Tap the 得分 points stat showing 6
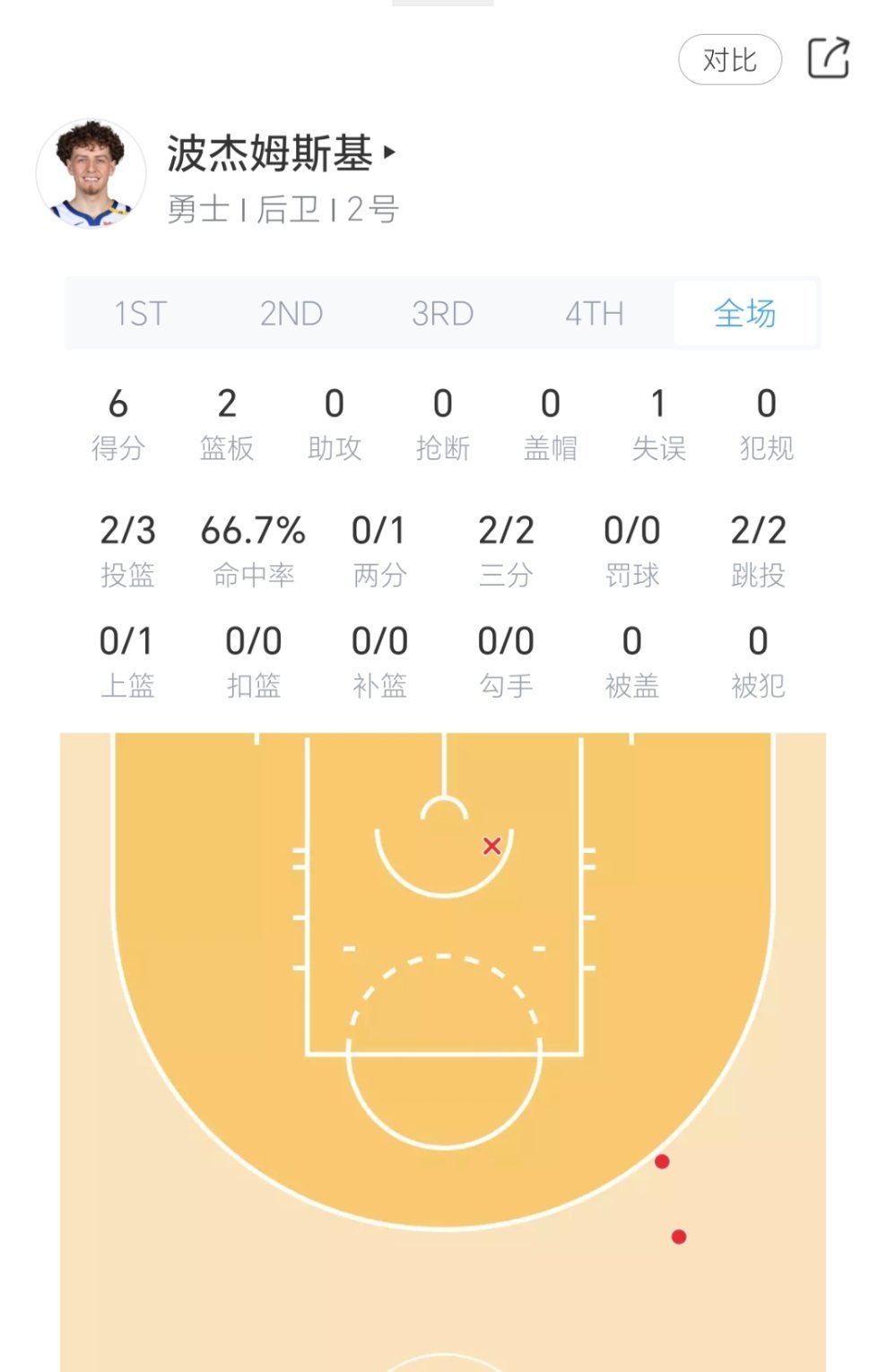Viewport: 878px width, 1372px height. pyautogui.click(x=117, y=424)
